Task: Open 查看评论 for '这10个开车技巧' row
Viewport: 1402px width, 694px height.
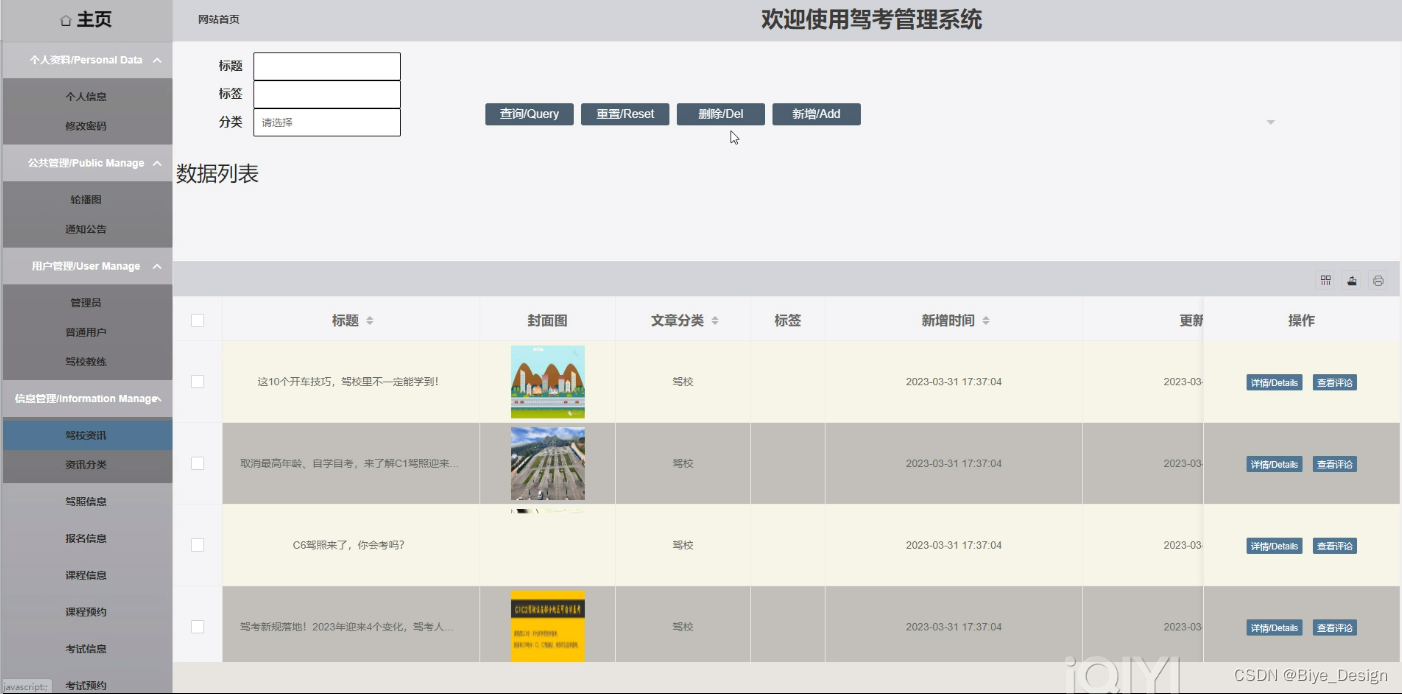Action: pyautogui.click(x=1335, y=383)
